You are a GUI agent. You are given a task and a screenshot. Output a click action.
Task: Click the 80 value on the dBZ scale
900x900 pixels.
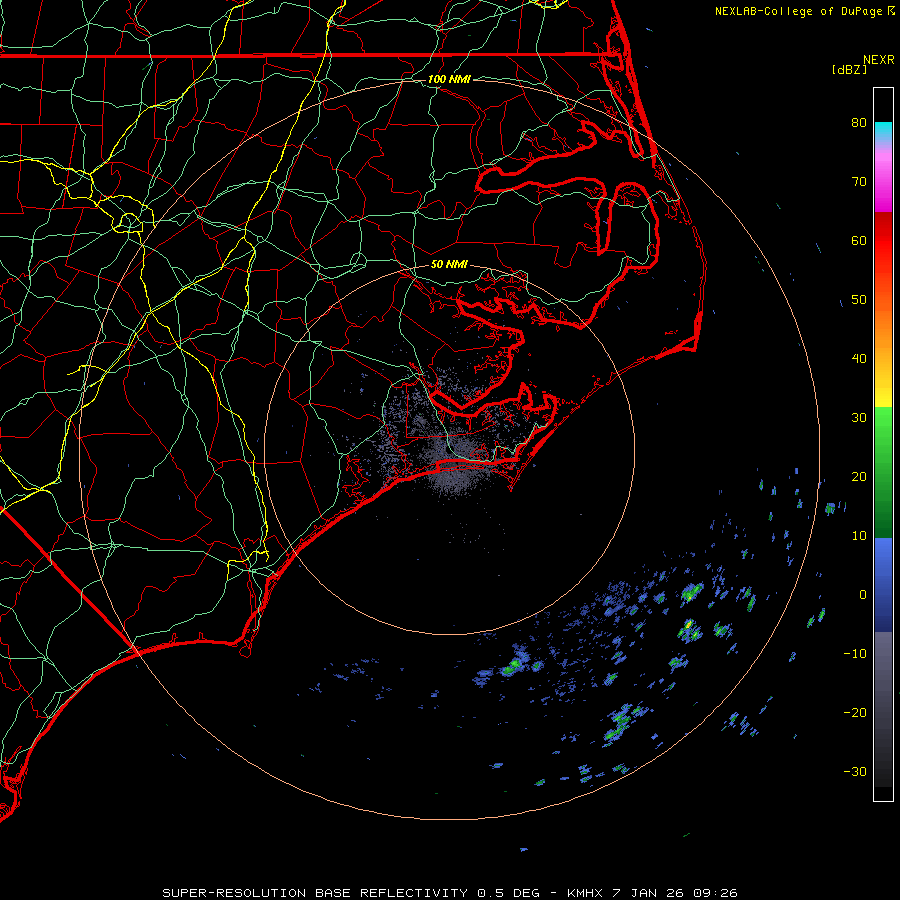click(859, 122)
